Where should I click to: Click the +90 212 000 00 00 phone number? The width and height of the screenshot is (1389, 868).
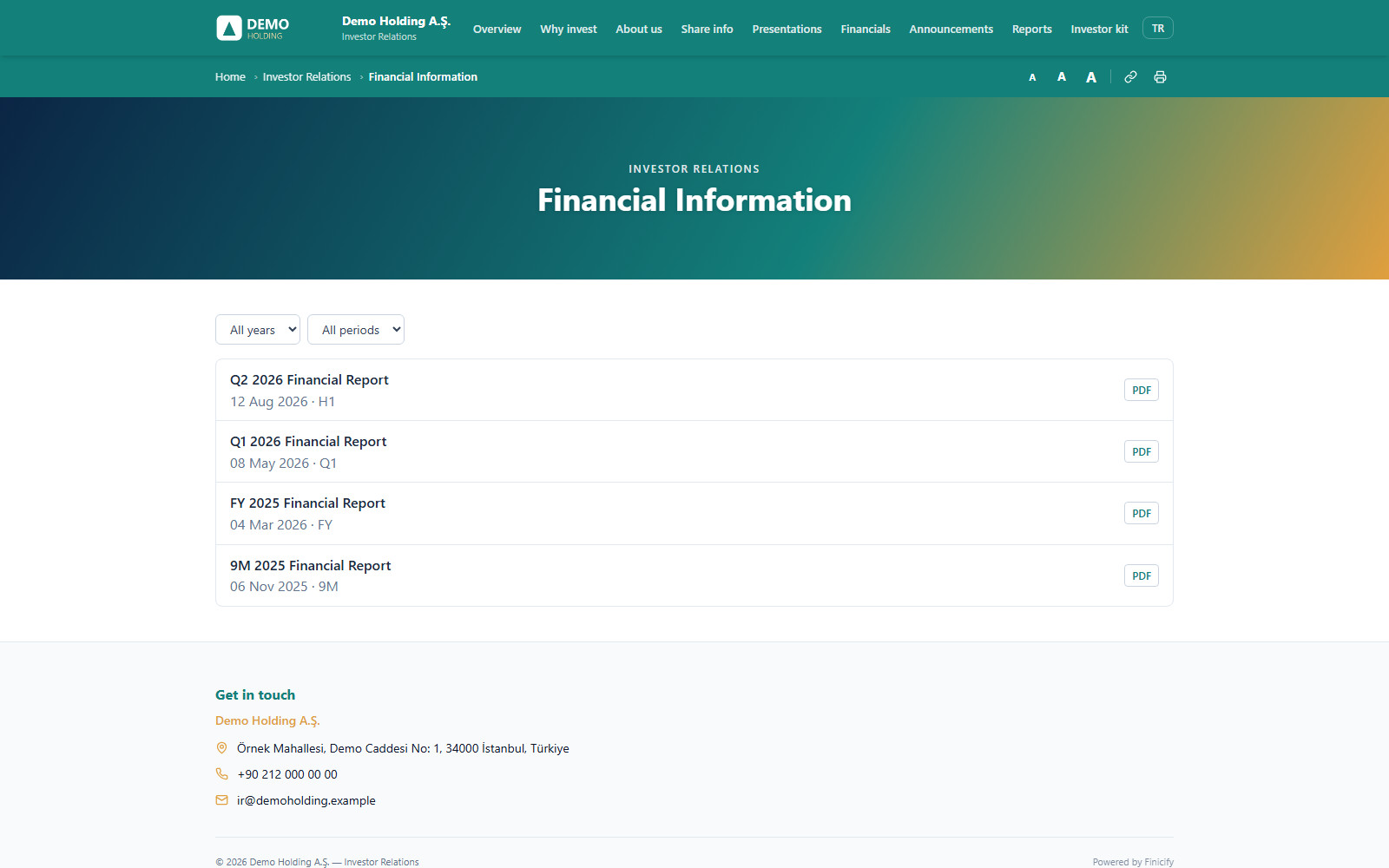point(287,774)
